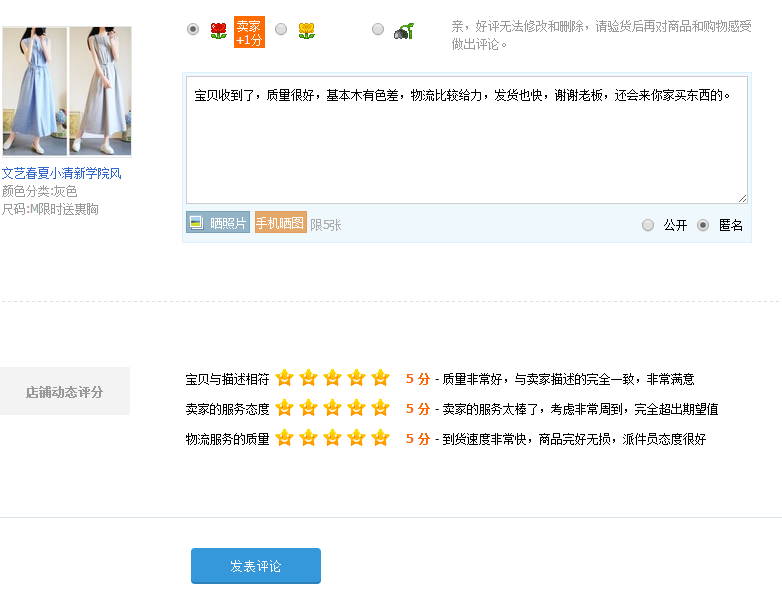This screenshot has height=589, width=782.
Task: Click the red flower good review icon
Action: 218,31
